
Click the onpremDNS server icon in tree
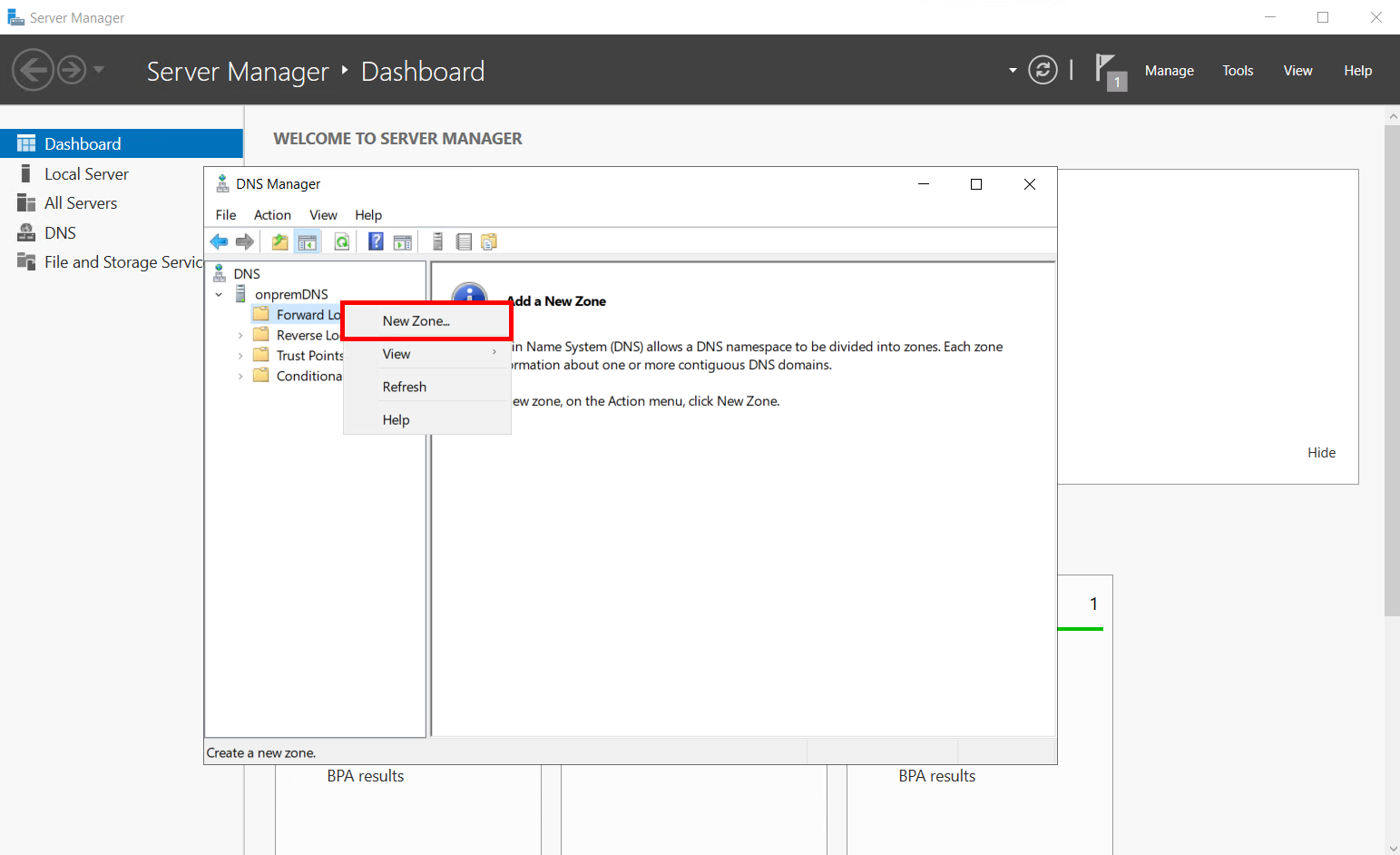coord(240,294)
